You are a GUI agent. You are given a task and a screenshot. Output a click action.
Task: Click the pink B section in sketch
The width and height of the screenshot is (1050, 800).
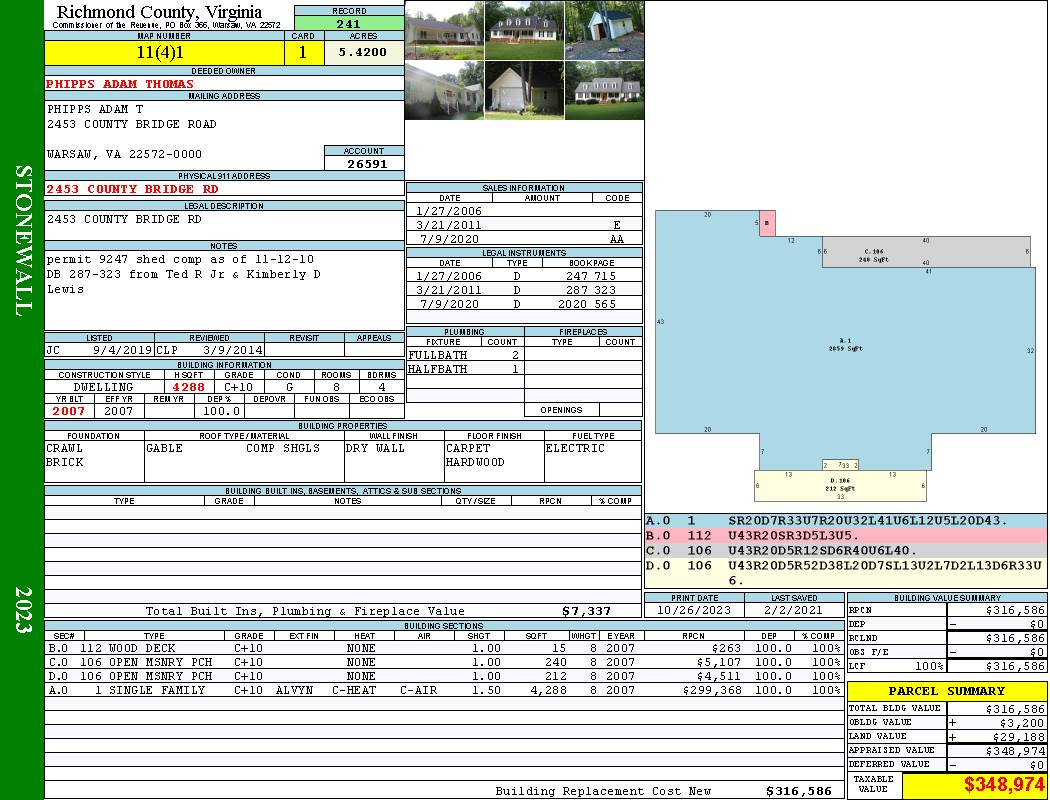pos(767,223)
